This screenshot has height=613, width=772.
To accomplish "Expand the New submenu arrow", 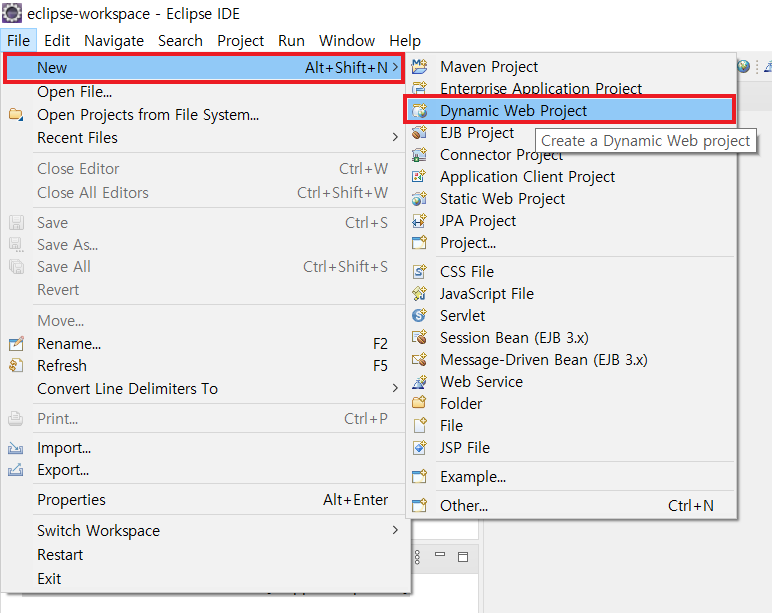I will [395, 67].
